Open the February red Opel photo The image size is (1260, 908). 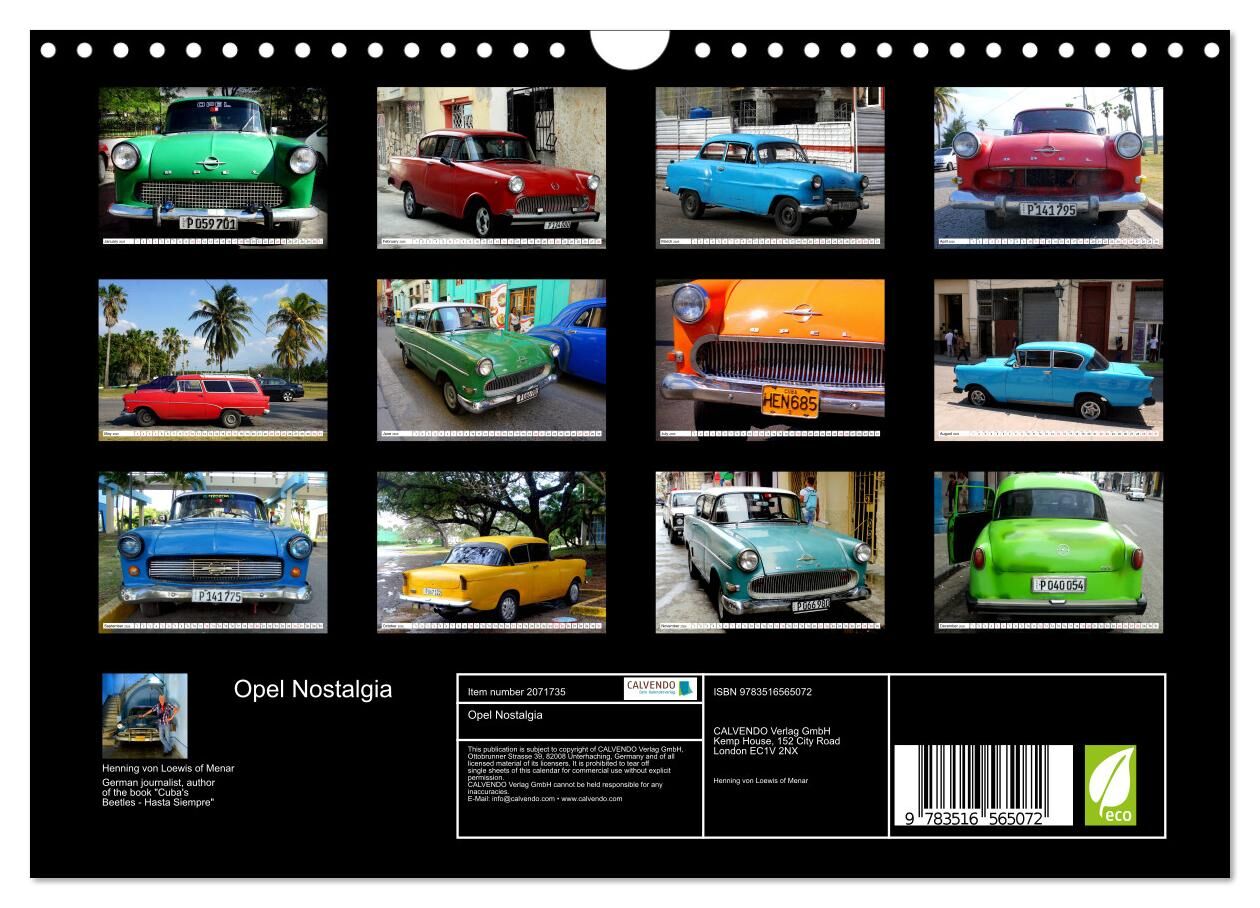491,162
